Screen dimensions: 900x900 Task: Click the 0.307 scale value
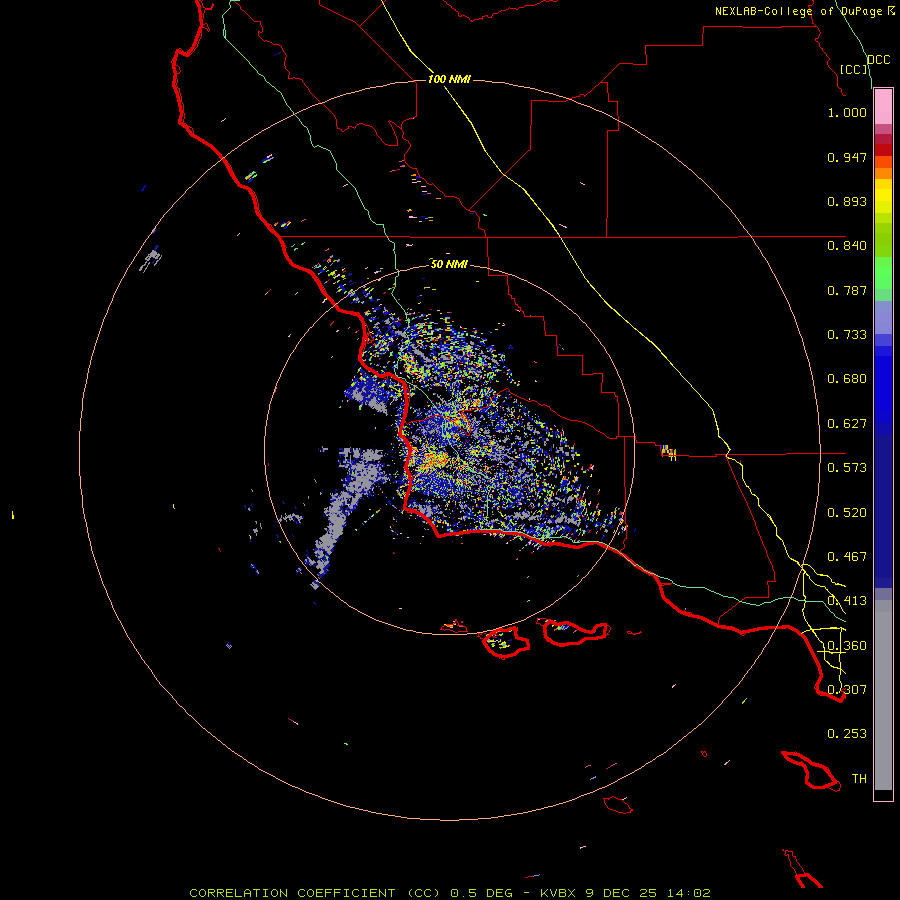pos(847,690)
